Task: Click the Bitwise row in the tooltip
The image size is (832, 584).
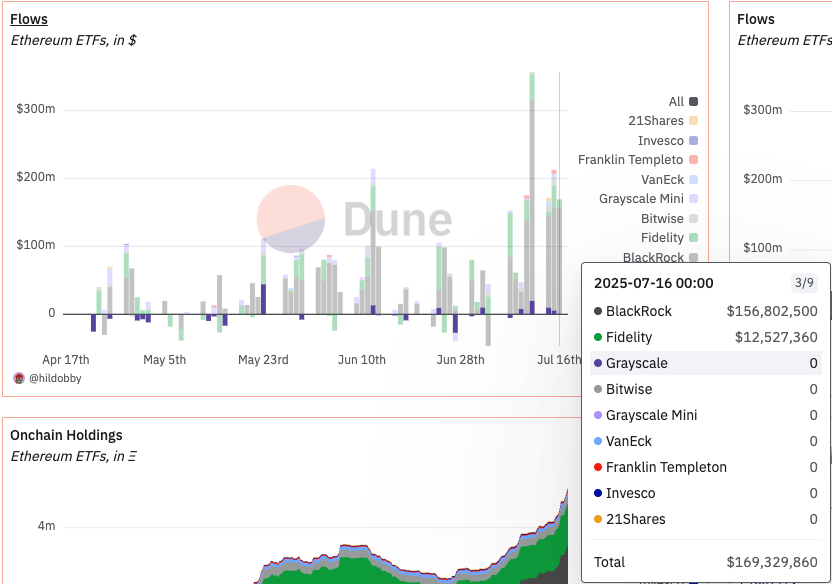Action: [706, 389]
